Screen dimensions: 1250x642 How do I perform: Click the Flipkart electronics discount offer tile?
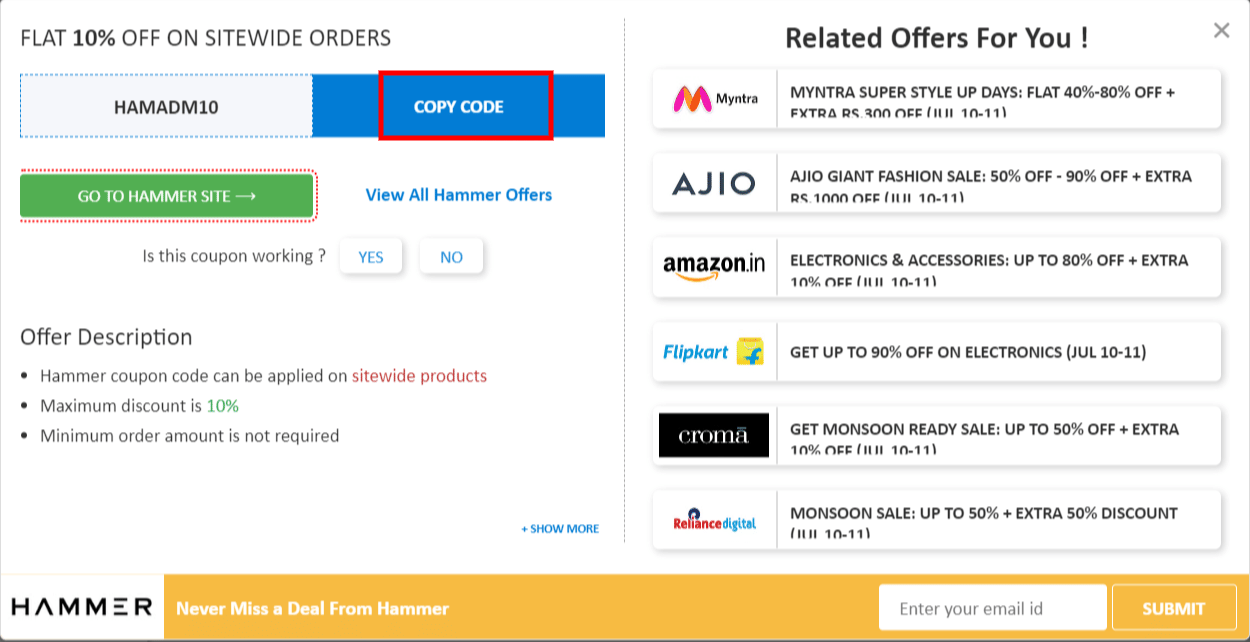990,351
